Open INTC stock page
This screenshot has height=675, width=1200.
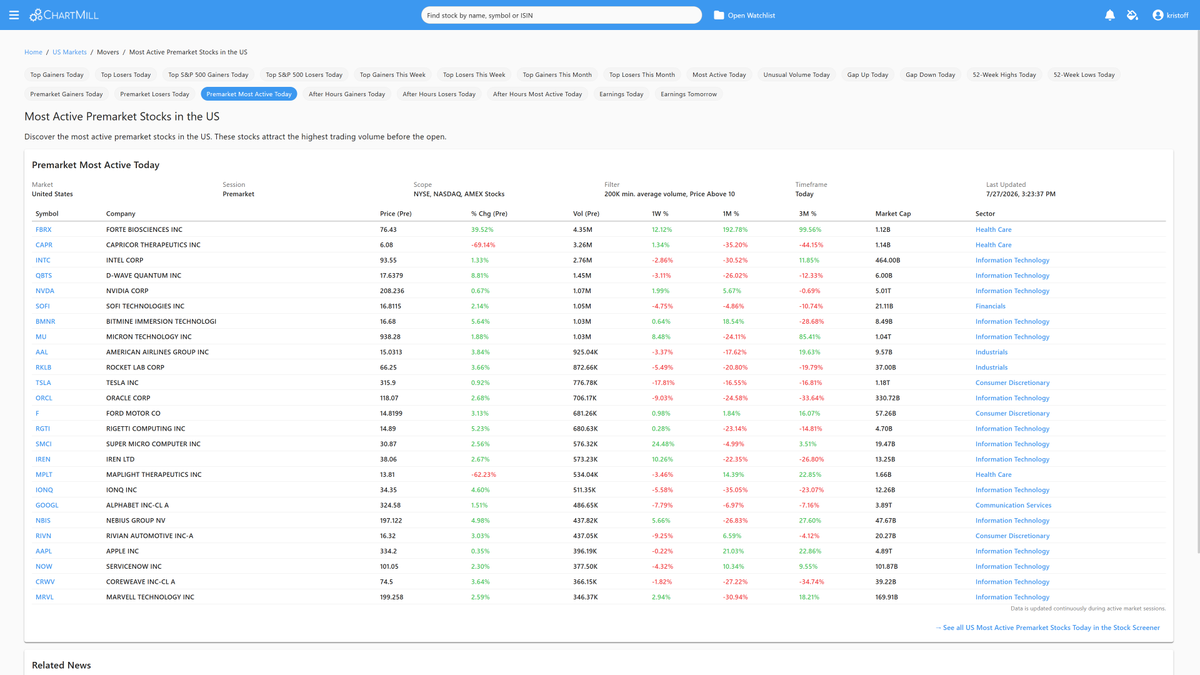pyautogui.click(x=43, y=260)
